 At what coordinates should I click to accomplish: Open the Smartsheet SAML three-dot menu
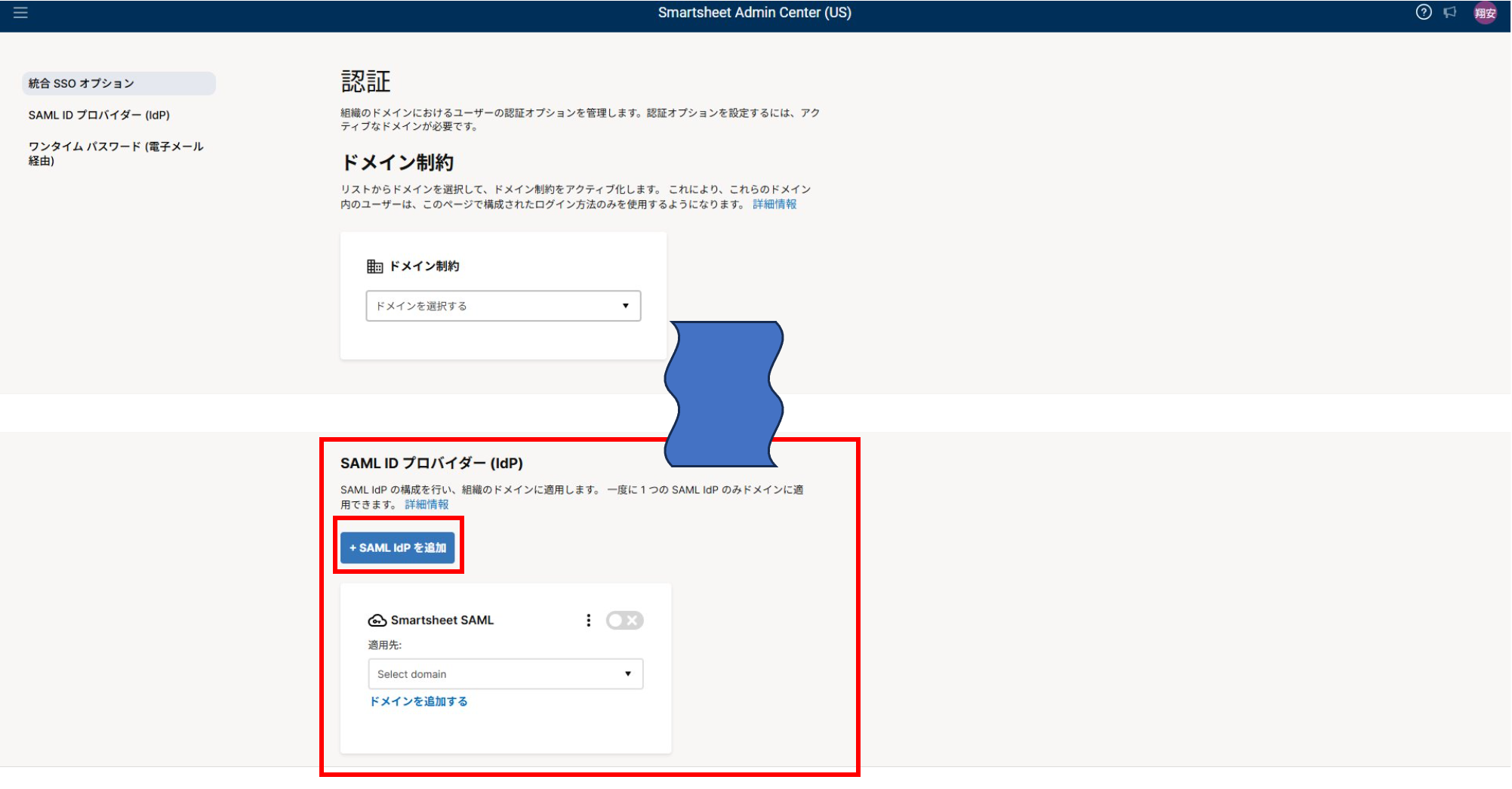pos(589,620)
